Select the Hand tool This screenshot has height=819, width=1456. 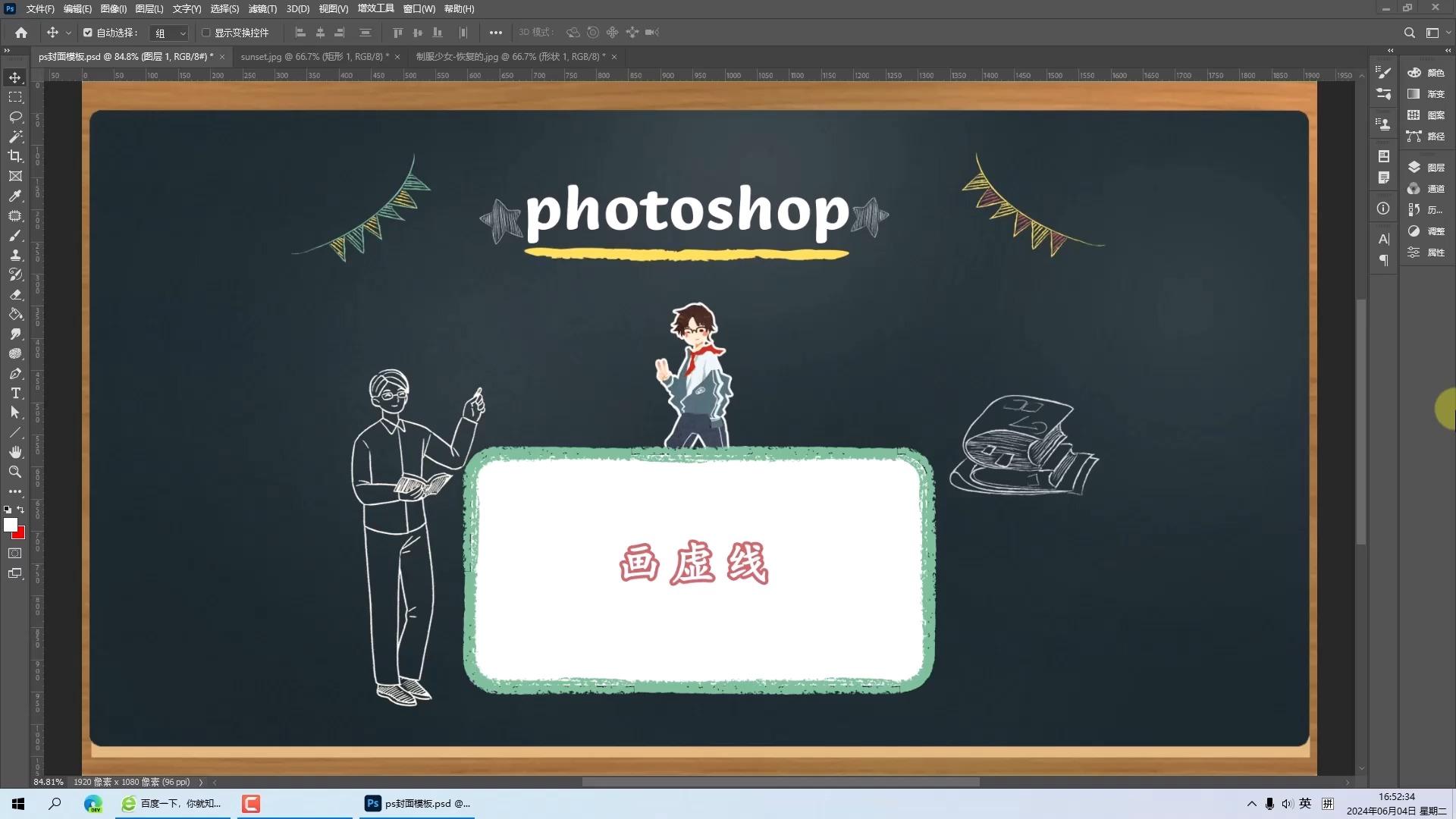[15, 452]
